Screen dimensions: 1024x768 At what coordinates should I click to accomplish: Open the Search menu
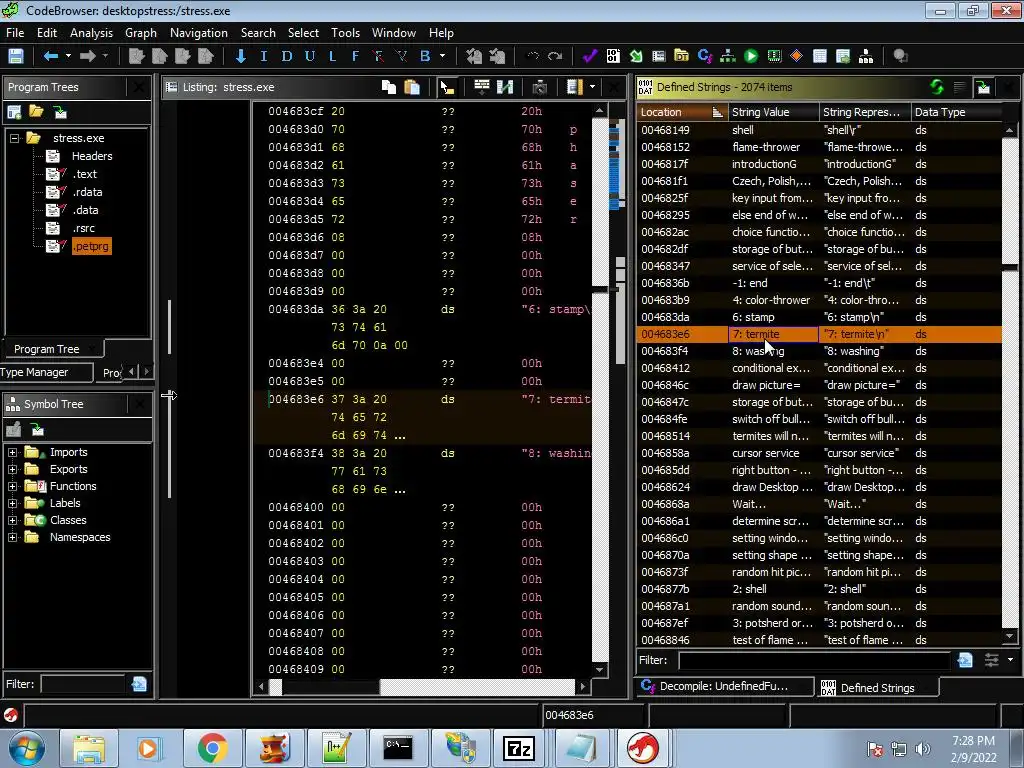click(258, 33)
